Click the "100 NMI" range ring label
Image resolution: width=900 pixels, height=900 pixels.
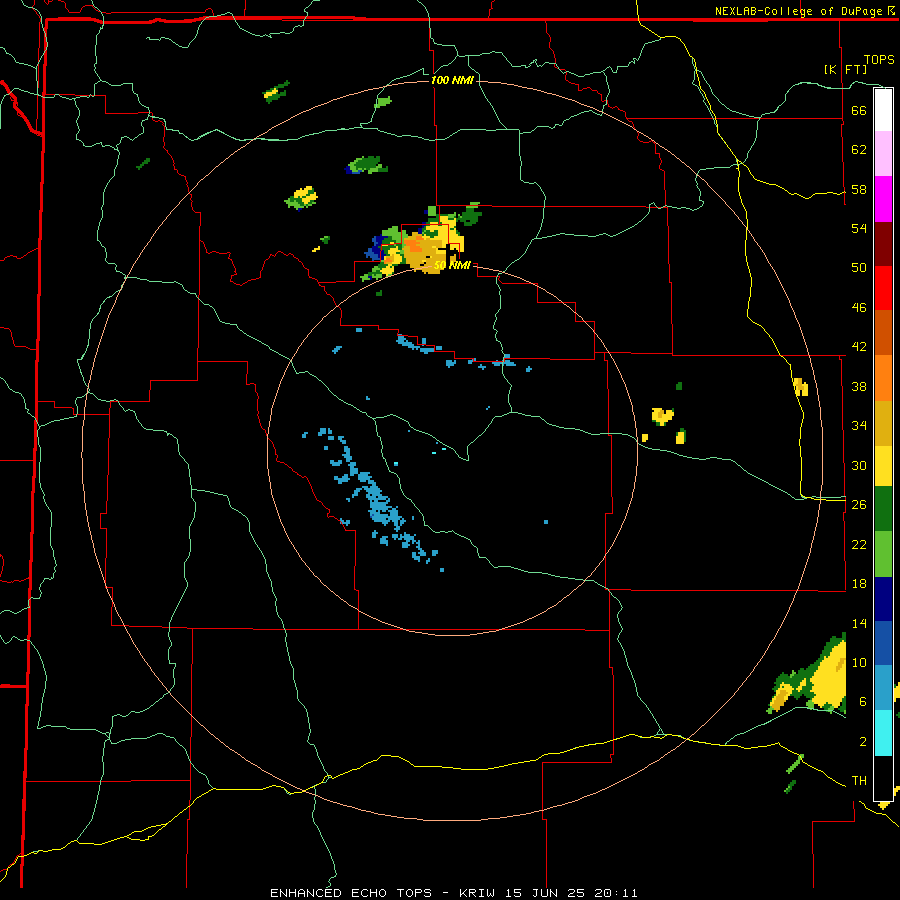point(452,80)
